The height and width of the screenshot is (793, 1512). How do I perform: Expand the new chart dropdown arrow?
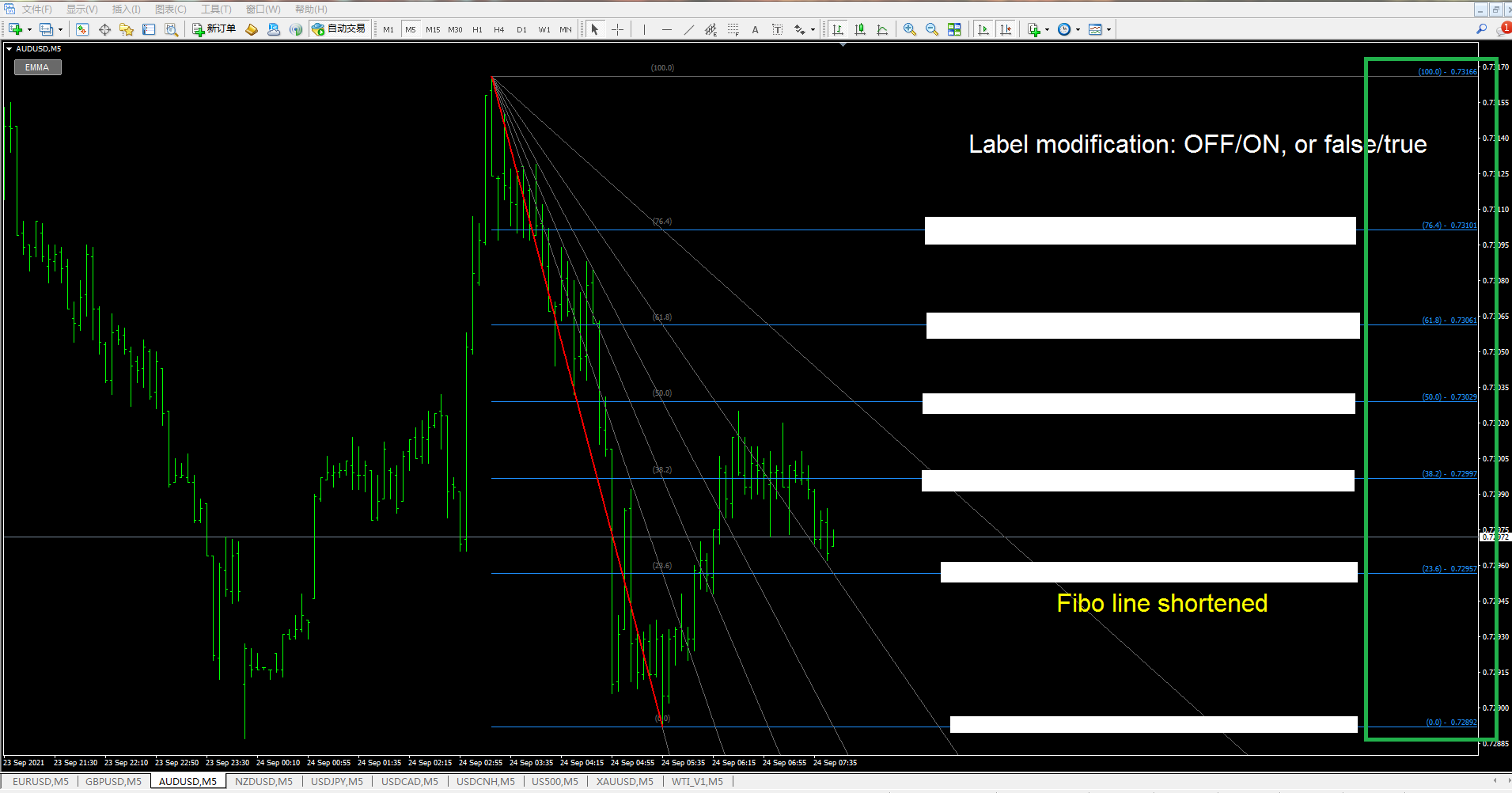click(29, 30)
